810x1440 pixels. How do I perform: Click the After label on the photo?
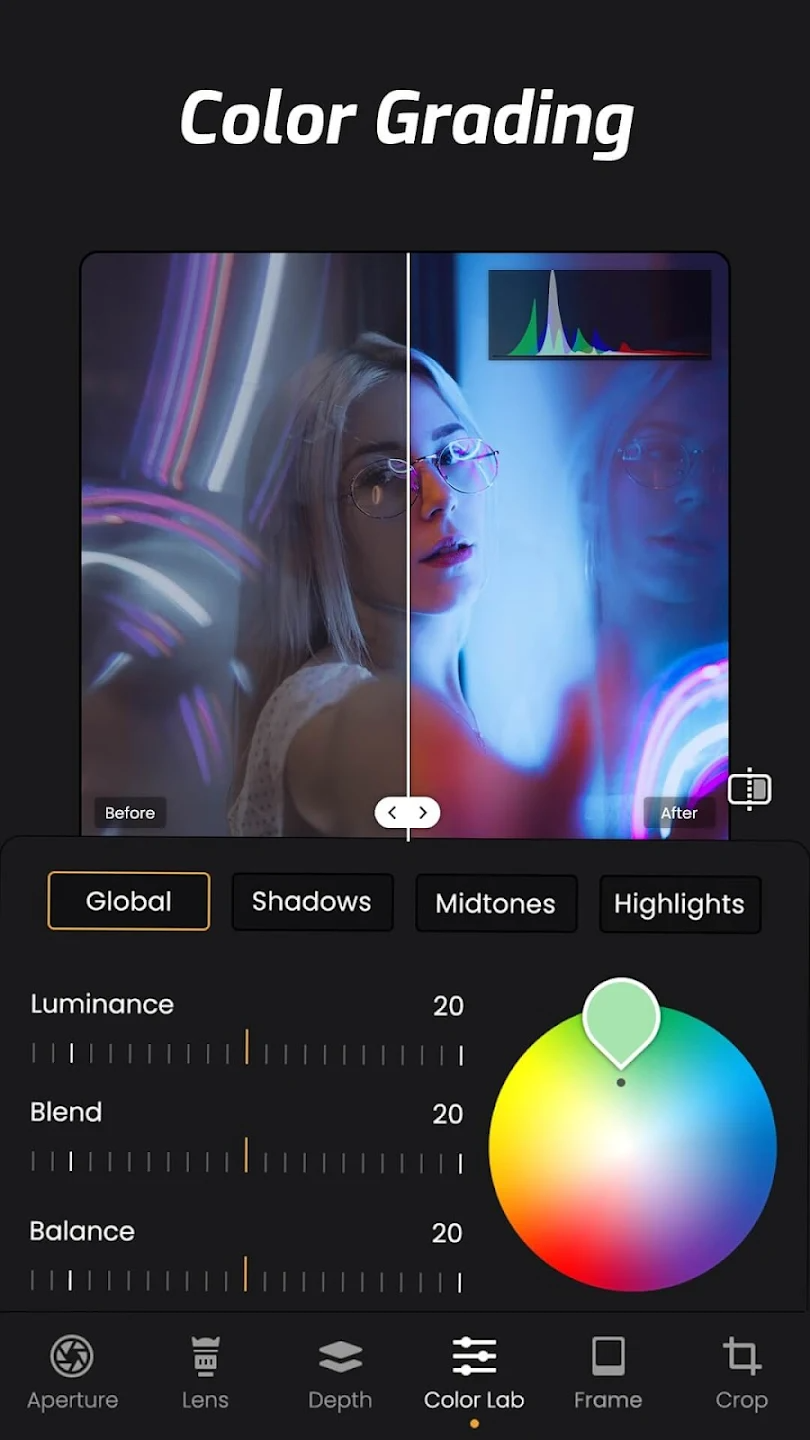click(x=679, y=813)
